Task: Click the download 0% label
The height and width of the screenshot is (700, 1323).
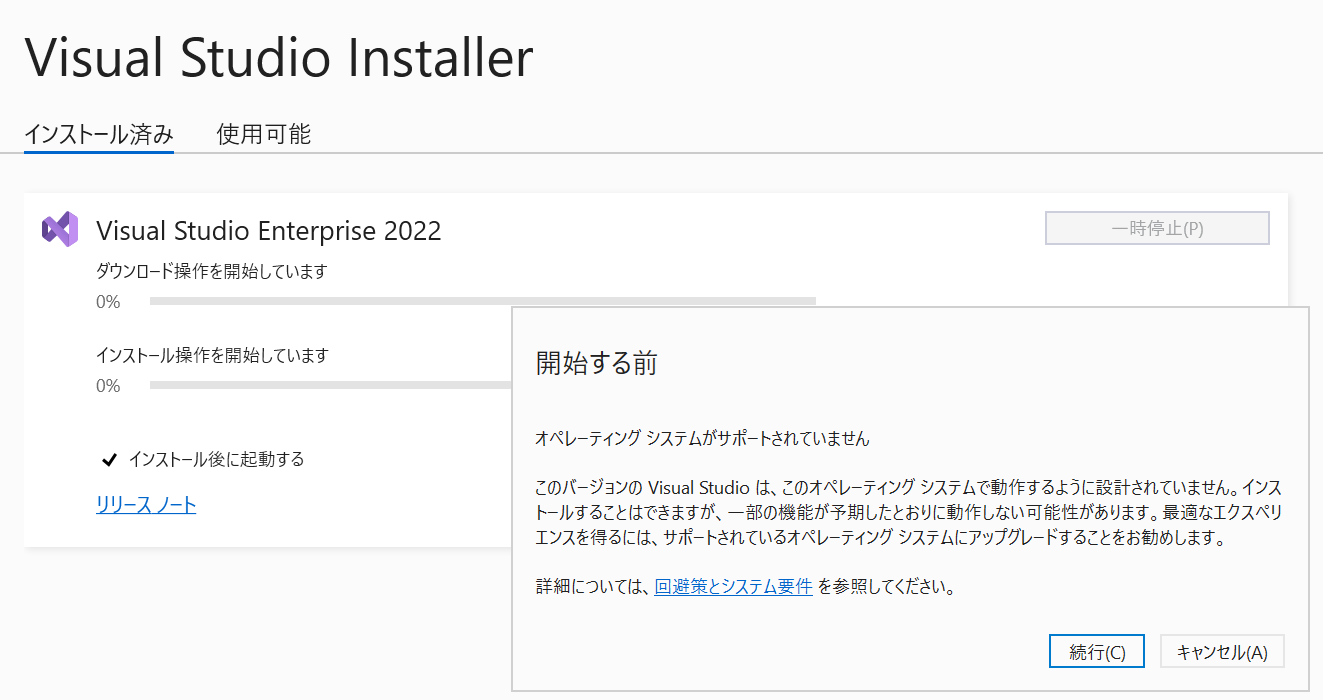Action: [108, 301]
